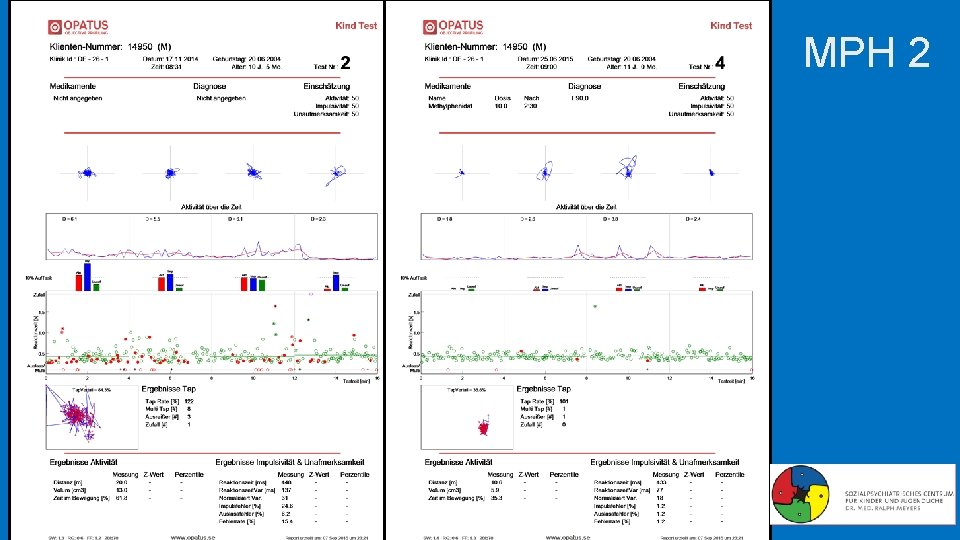Click 'Kind Test' heading on the Test 2 report
The width and height of the screenshot is (960, 540).
(356, 26)
